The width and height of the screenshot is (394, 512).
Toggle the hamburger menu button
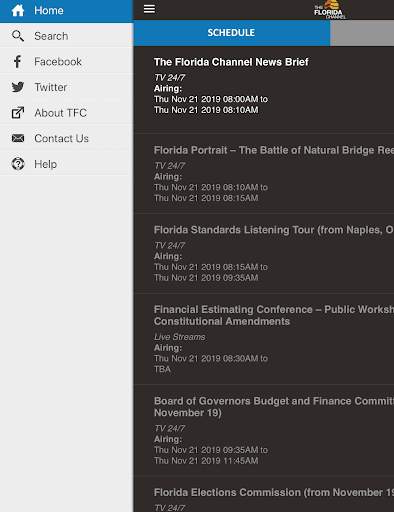point(149,9)
